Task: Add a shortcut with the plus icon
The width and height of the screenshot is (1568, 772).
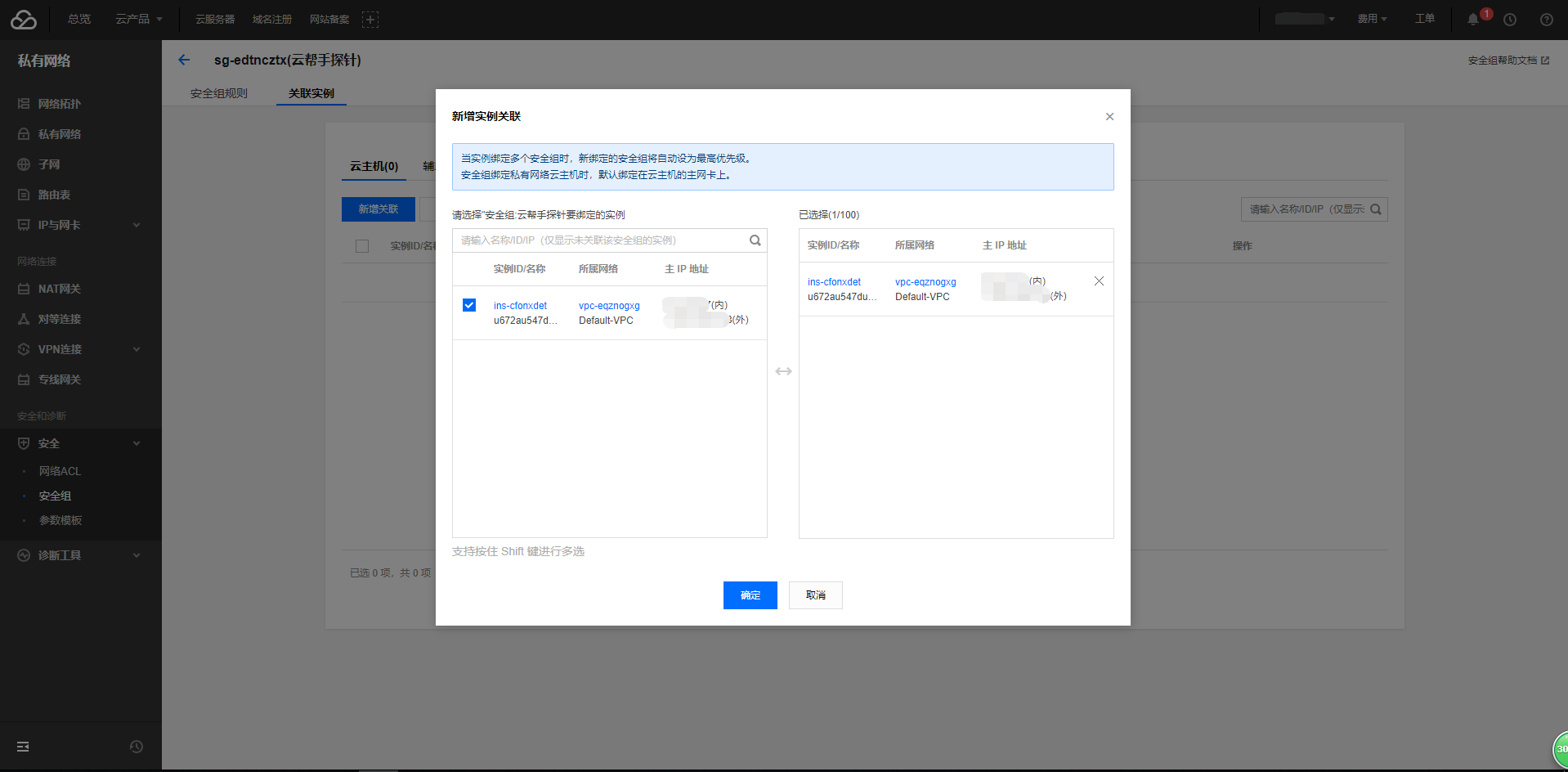Action: [370, 20]
